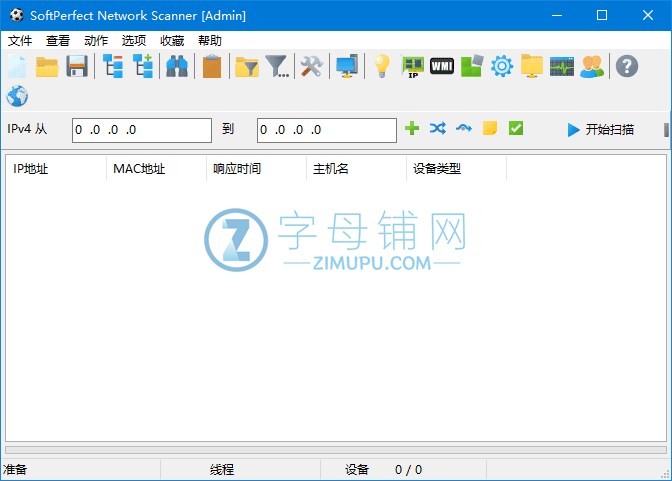The height and width of the screenshot is (481, 672).
Task: Click the green blocks icon
Action: 472,66
